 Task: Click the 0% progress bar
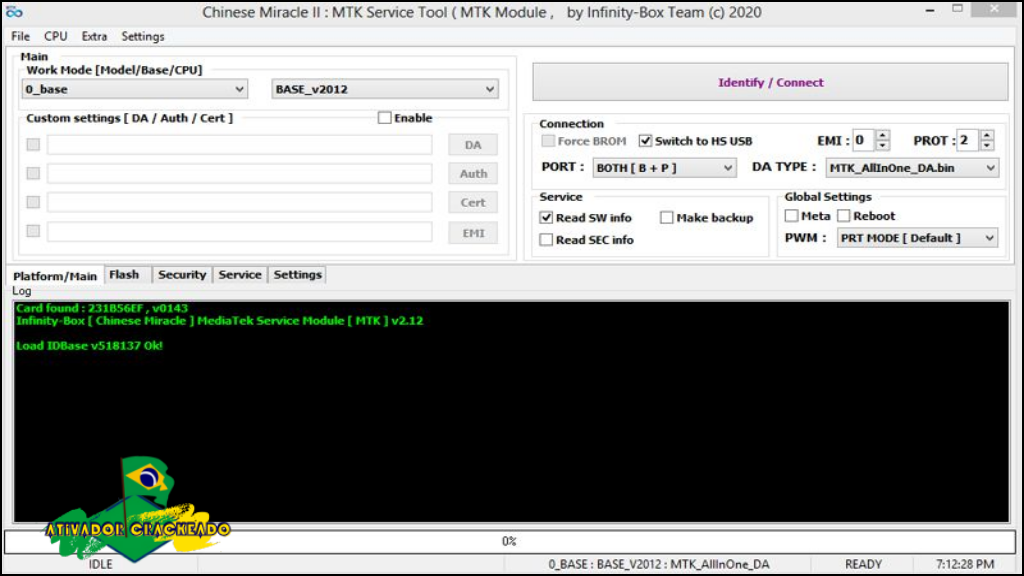[x=509, y=541]
